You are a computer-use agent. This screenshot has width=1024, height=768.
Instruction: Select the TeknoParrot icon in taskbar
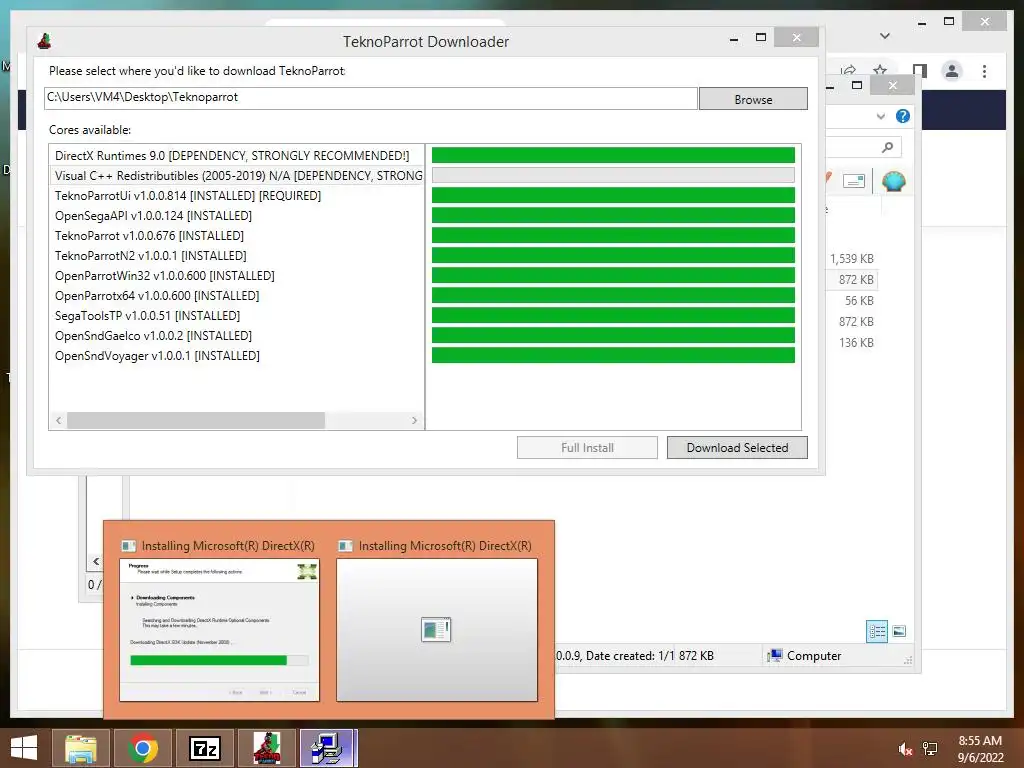click(266, 748)
